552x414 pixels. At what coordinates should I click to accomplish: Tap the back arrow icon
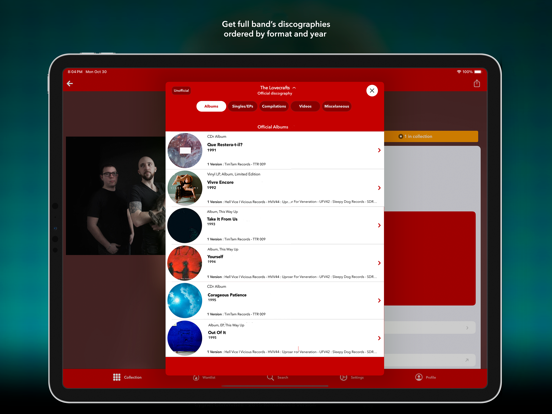click(x=70, y=83)
